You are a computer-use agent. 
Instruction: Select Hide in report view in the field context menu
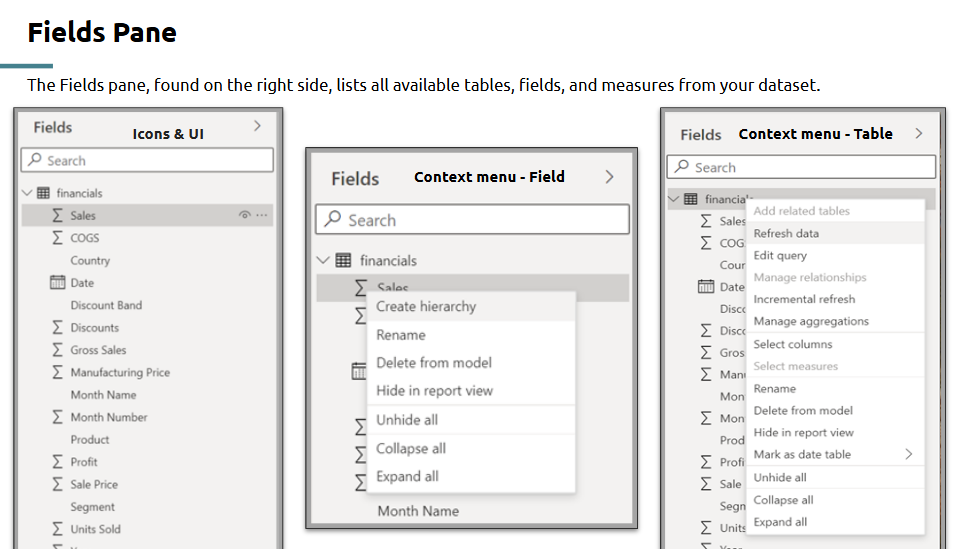pos(472,391)
